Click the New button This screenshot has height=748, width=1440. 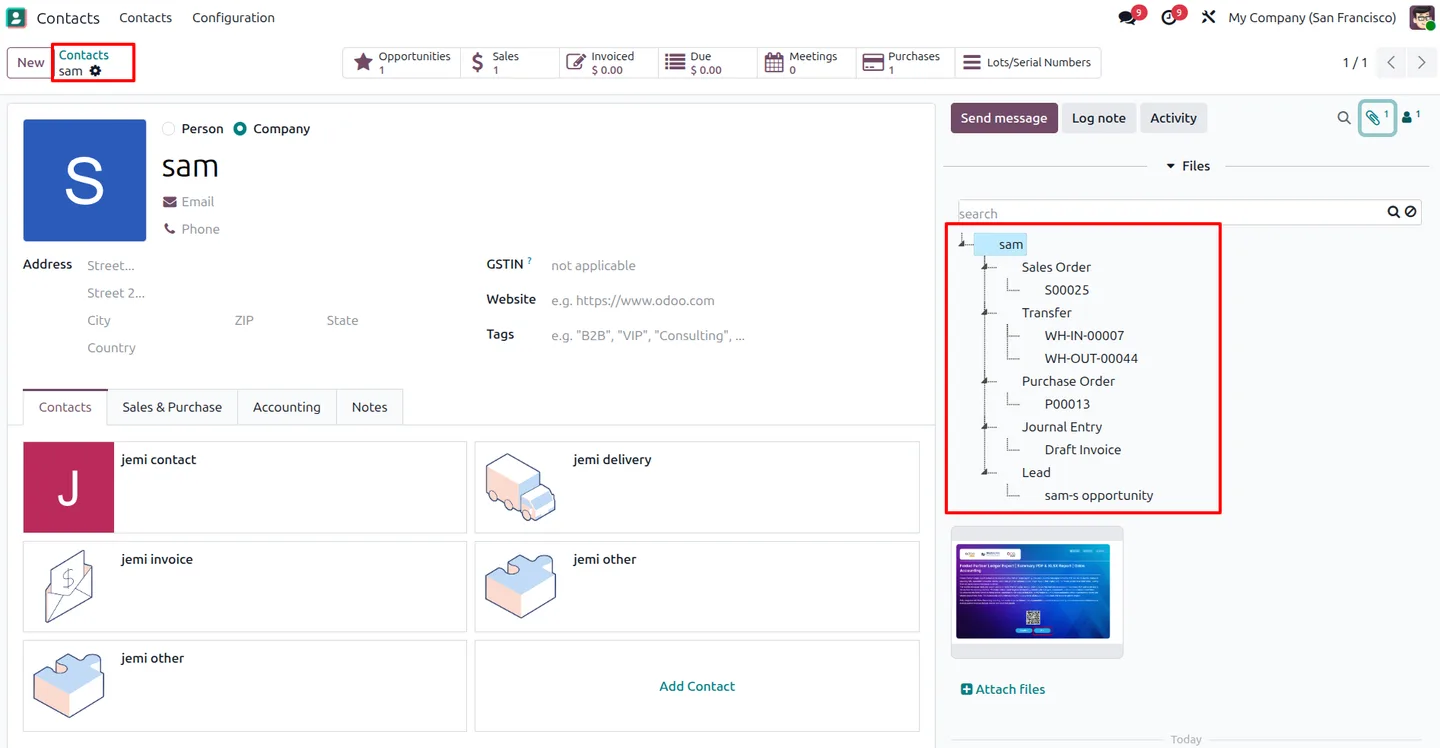(x=30, y=62)
